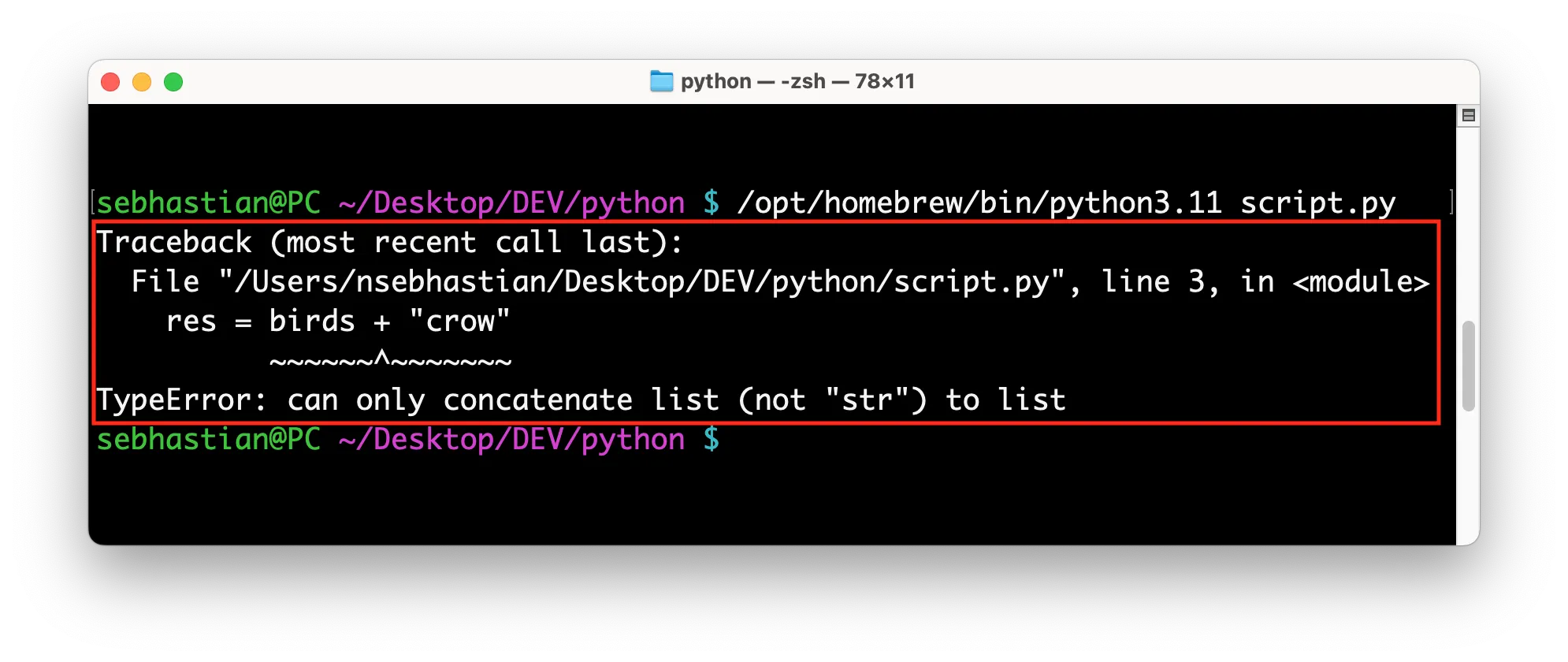Click the 'TypeError: can only concatenate list' message
The image size is (1568, 662).
[407, 400]
